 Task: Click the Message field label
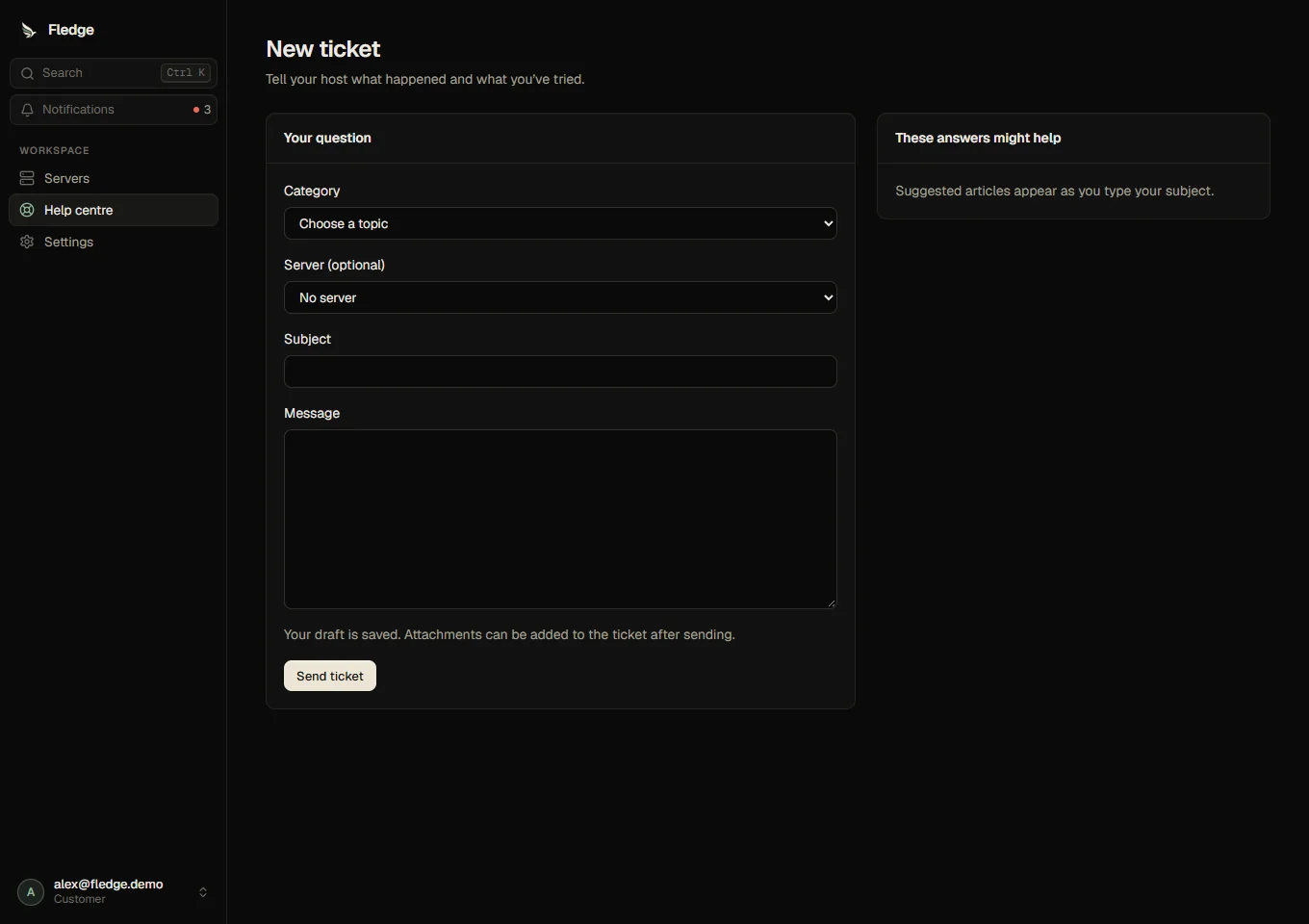coord(312,413)
